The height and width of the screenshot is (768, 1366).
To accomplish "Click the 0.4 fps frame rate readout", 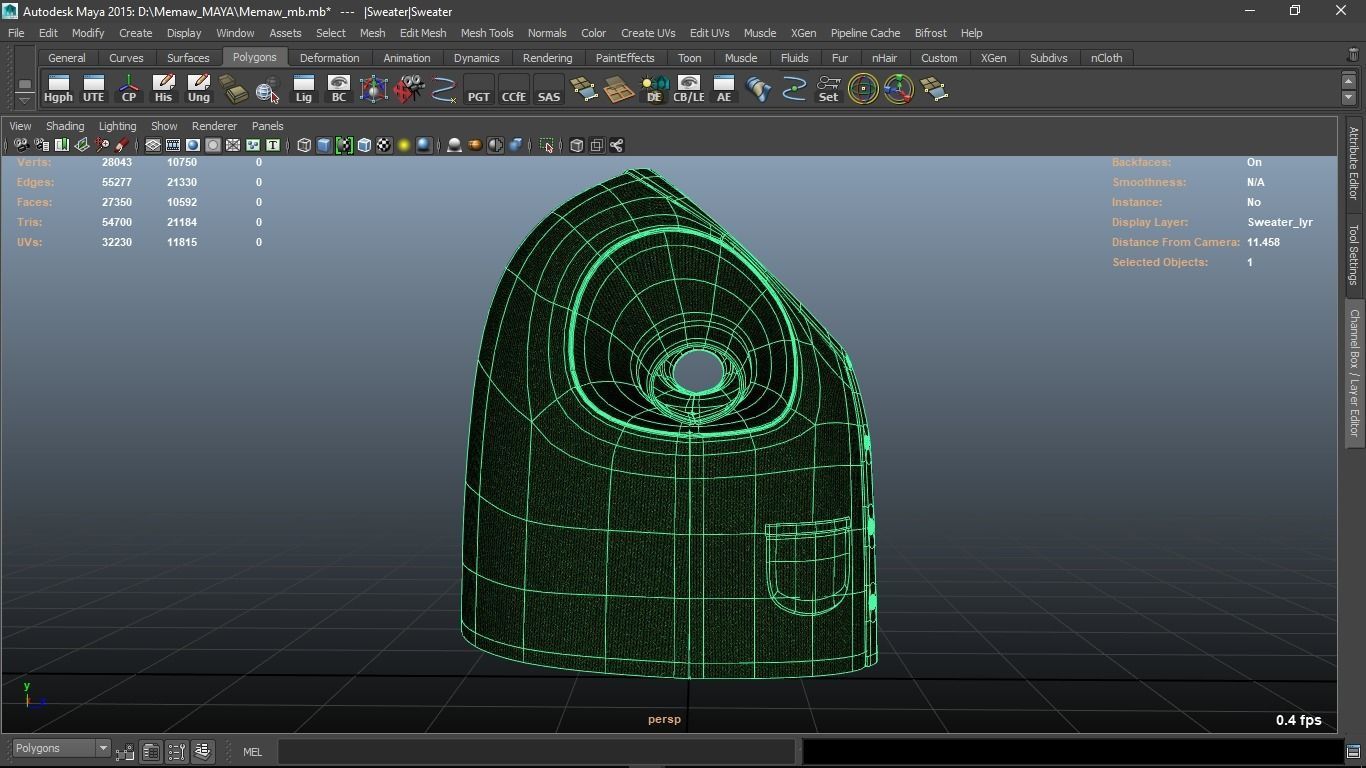I will coord(1298,720).
